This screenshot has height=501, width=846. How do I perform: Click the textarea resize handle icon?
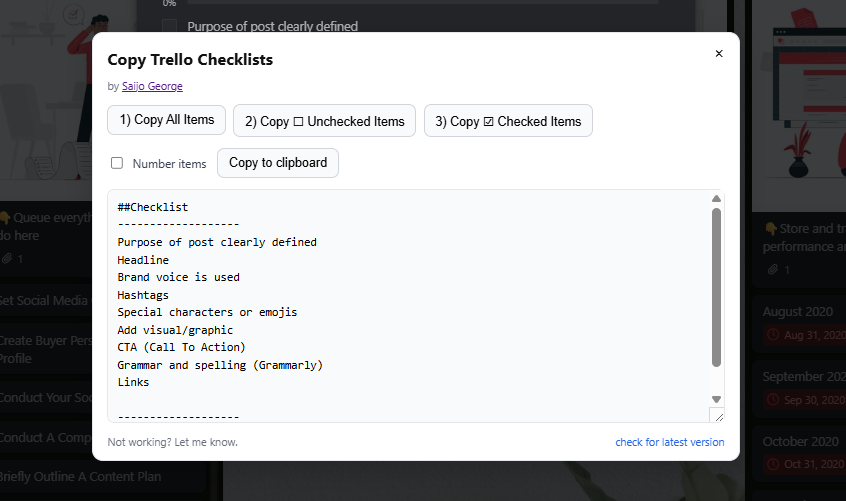(x=717, y=415)
